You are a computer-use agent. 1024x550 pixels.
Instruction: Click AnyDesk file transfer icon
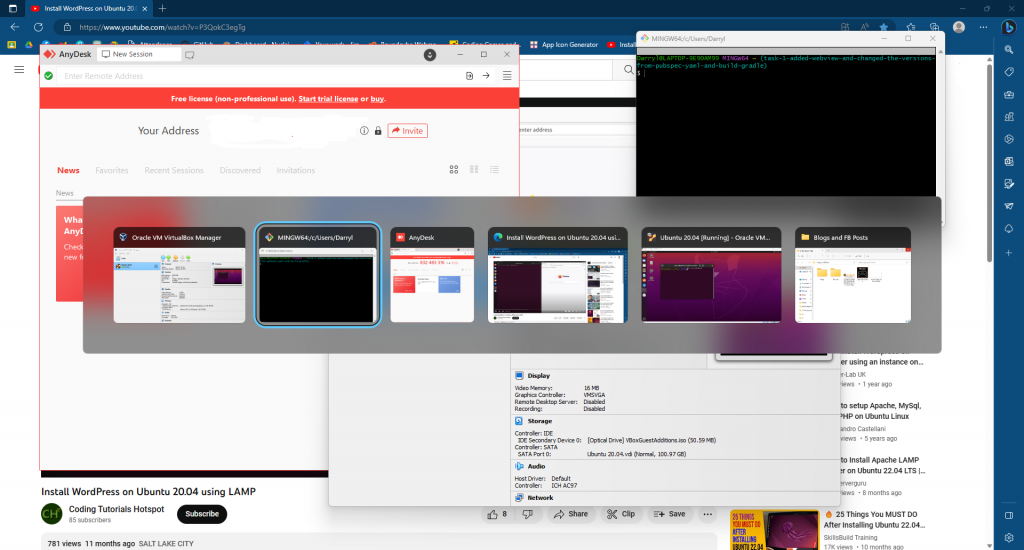(x=469, y=76)
